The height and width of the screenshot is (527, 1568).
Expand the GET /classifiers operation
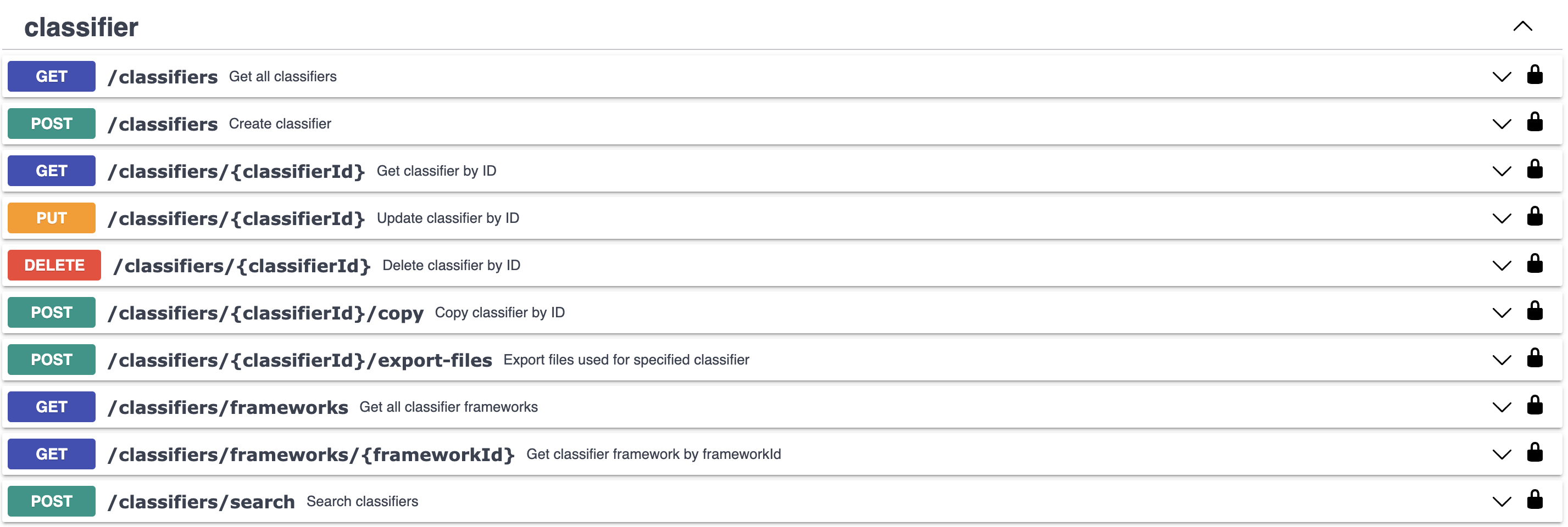1501,76
